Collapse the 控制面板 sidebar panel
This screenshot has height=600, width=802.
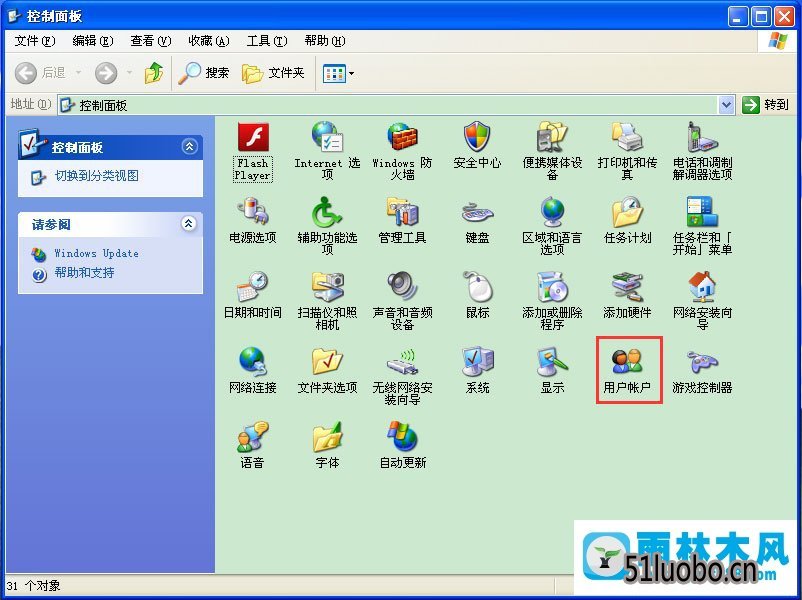(x=189, y=147)
